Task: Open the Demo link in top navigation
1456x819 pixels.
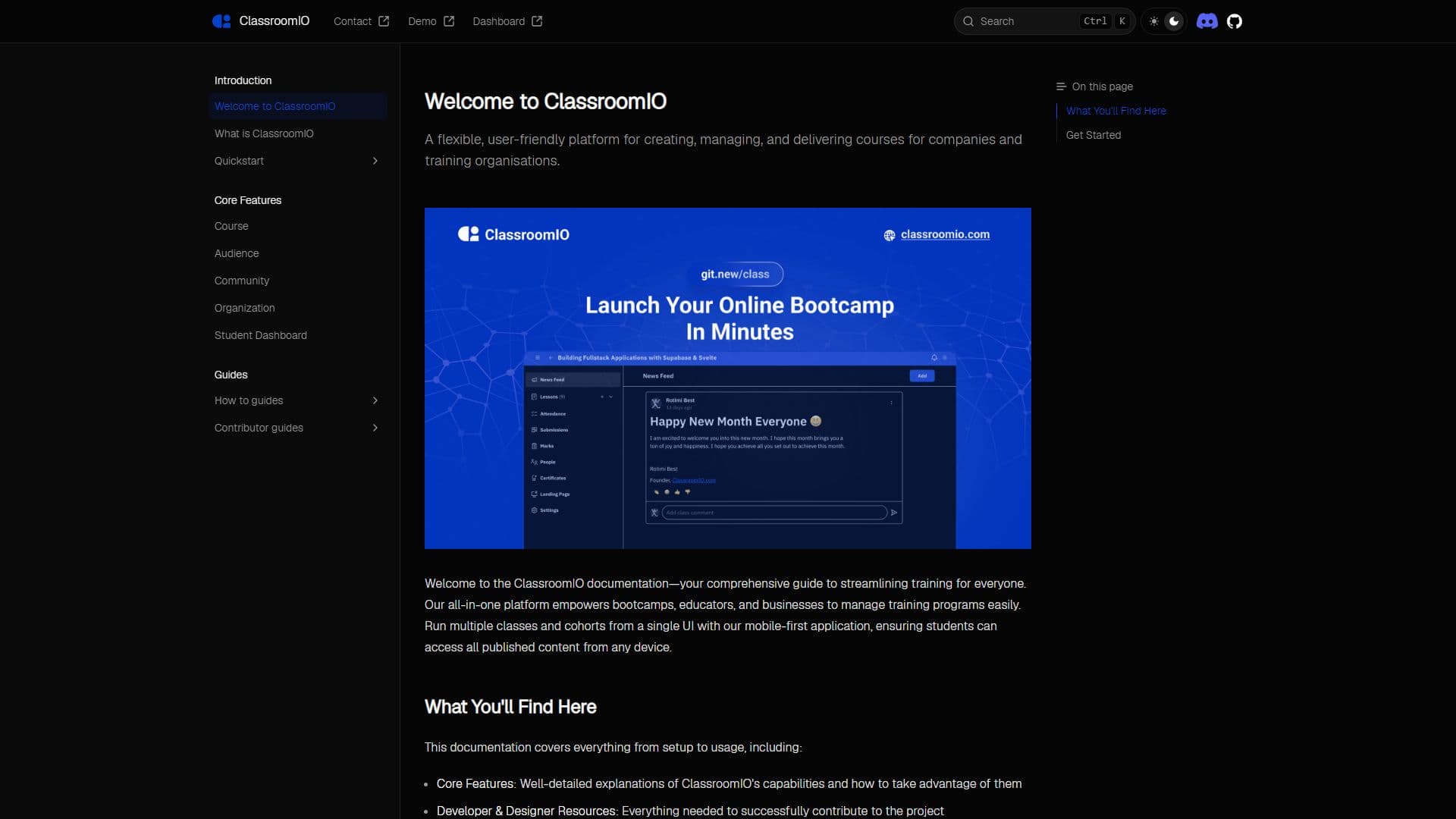Action: click(431, 21)
